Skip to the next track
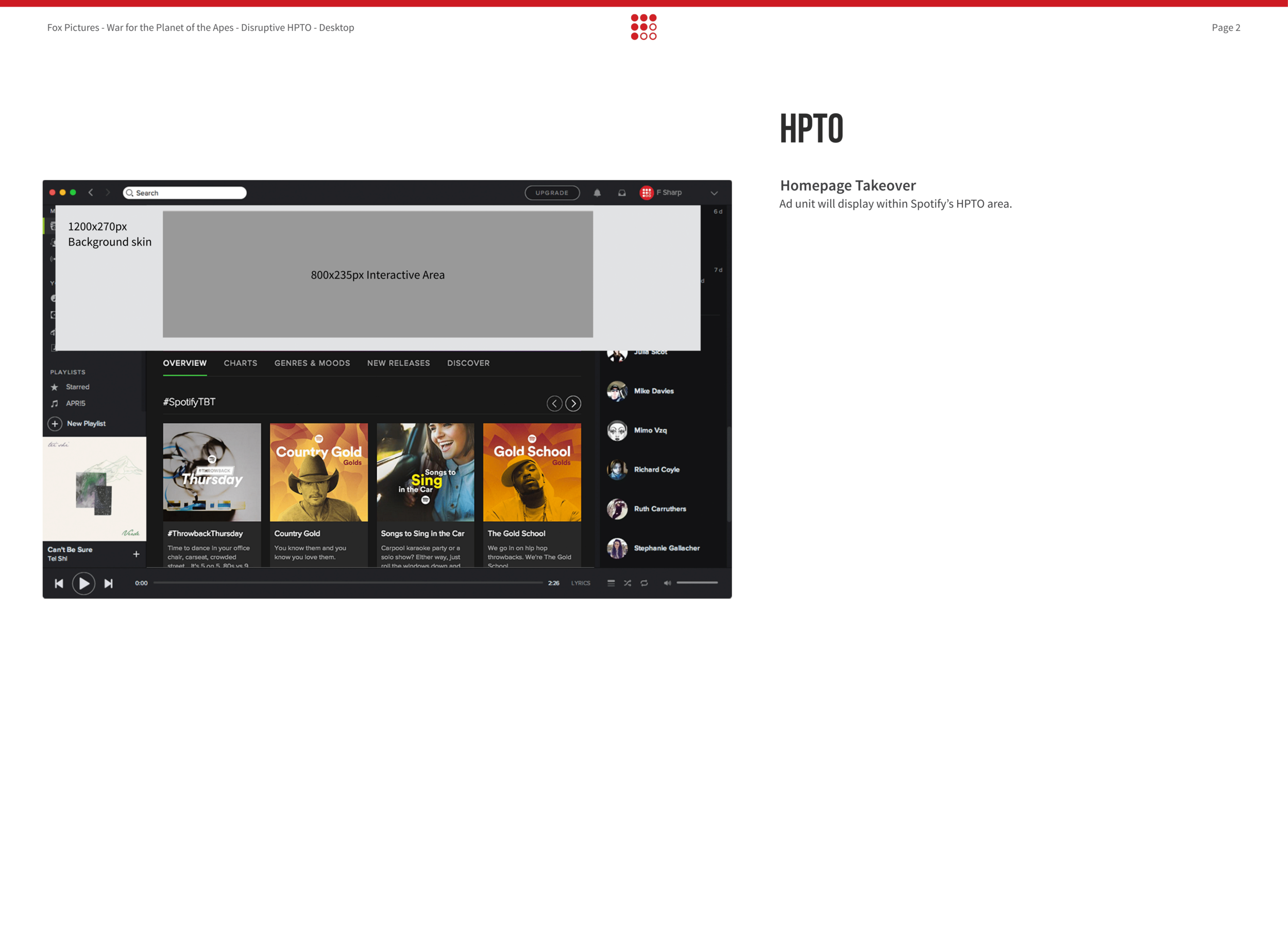This screenshot has height=944, width=1288. click(108, 583)
